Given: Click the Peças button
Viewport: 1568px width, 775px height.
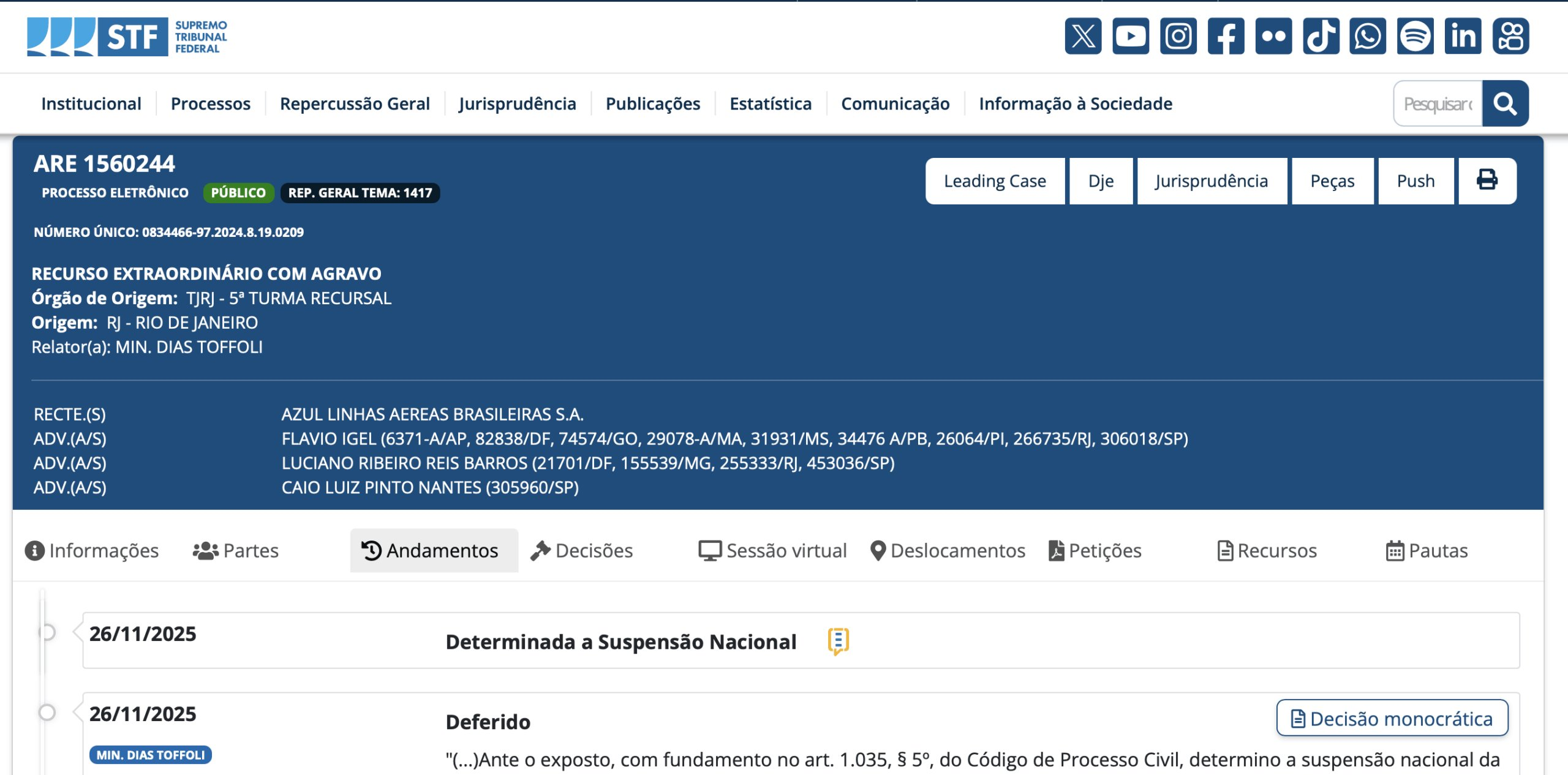Looking at the screenshot, I should point(1332,181).
